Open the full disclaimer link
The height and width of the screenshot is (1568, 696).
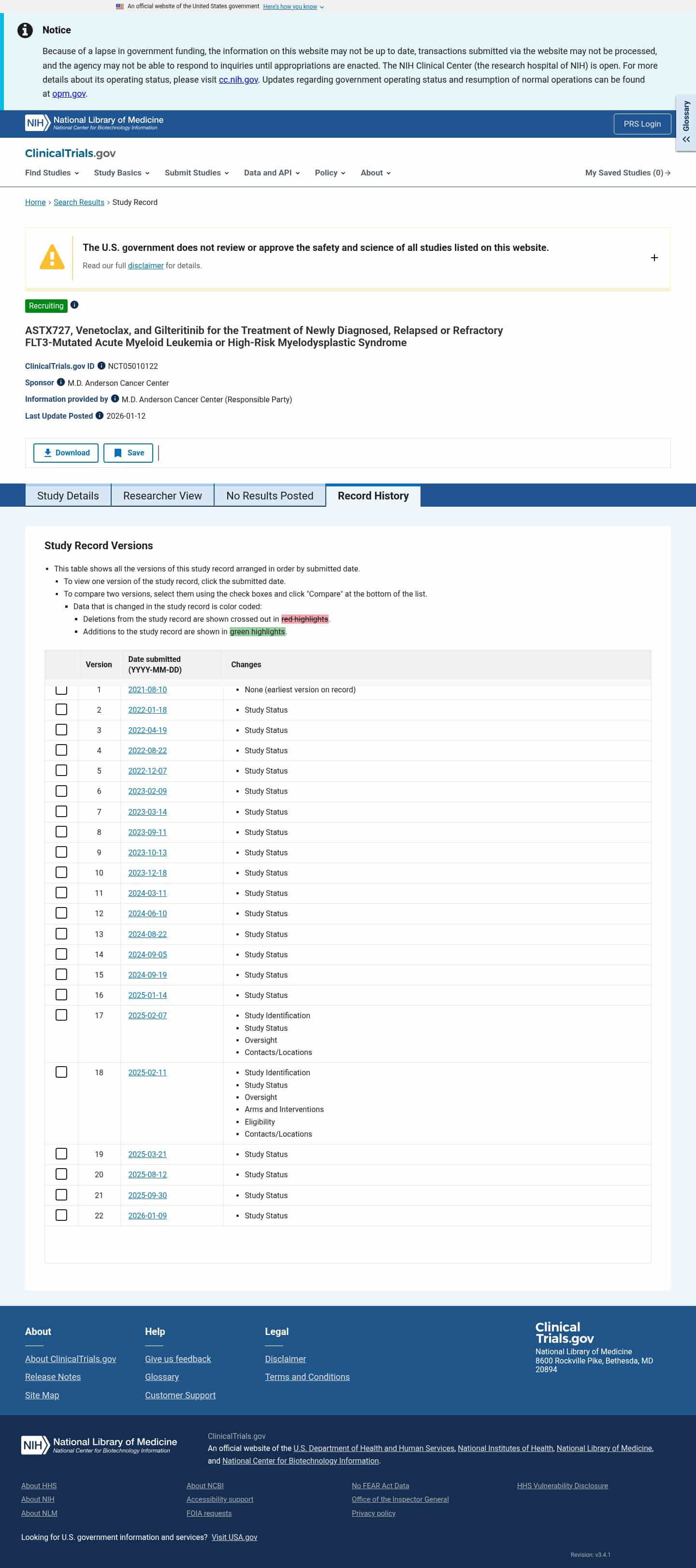tap(145, 265)
